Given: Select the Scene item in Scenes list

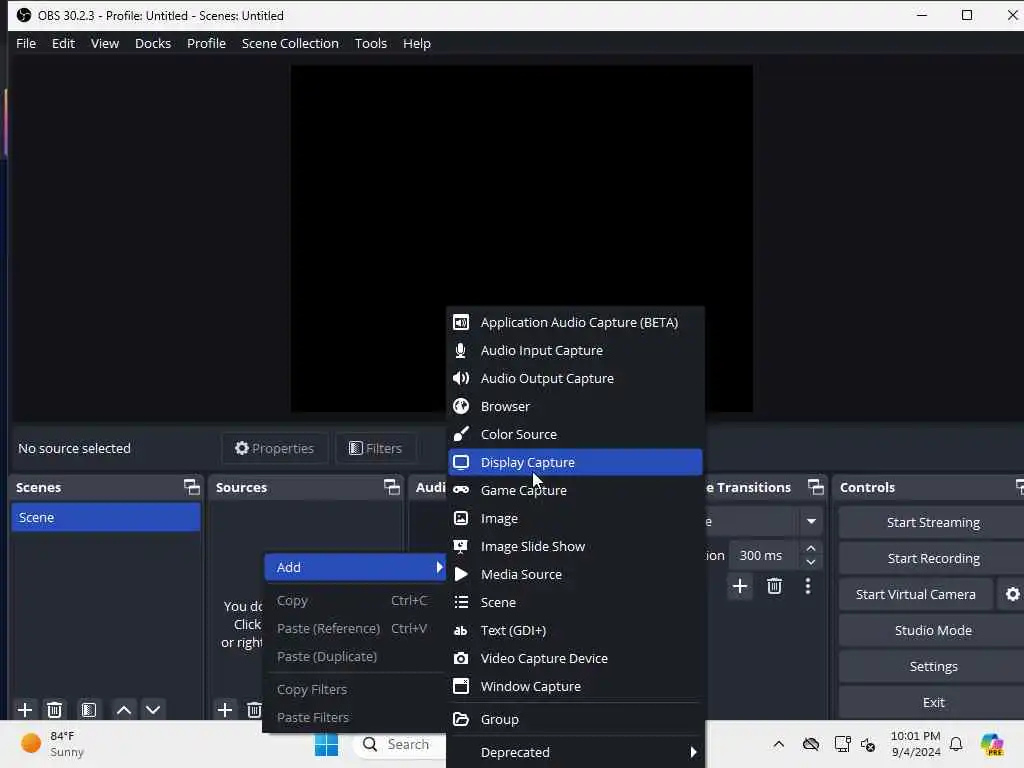Looking at the screenshot, I should (106, 517).
